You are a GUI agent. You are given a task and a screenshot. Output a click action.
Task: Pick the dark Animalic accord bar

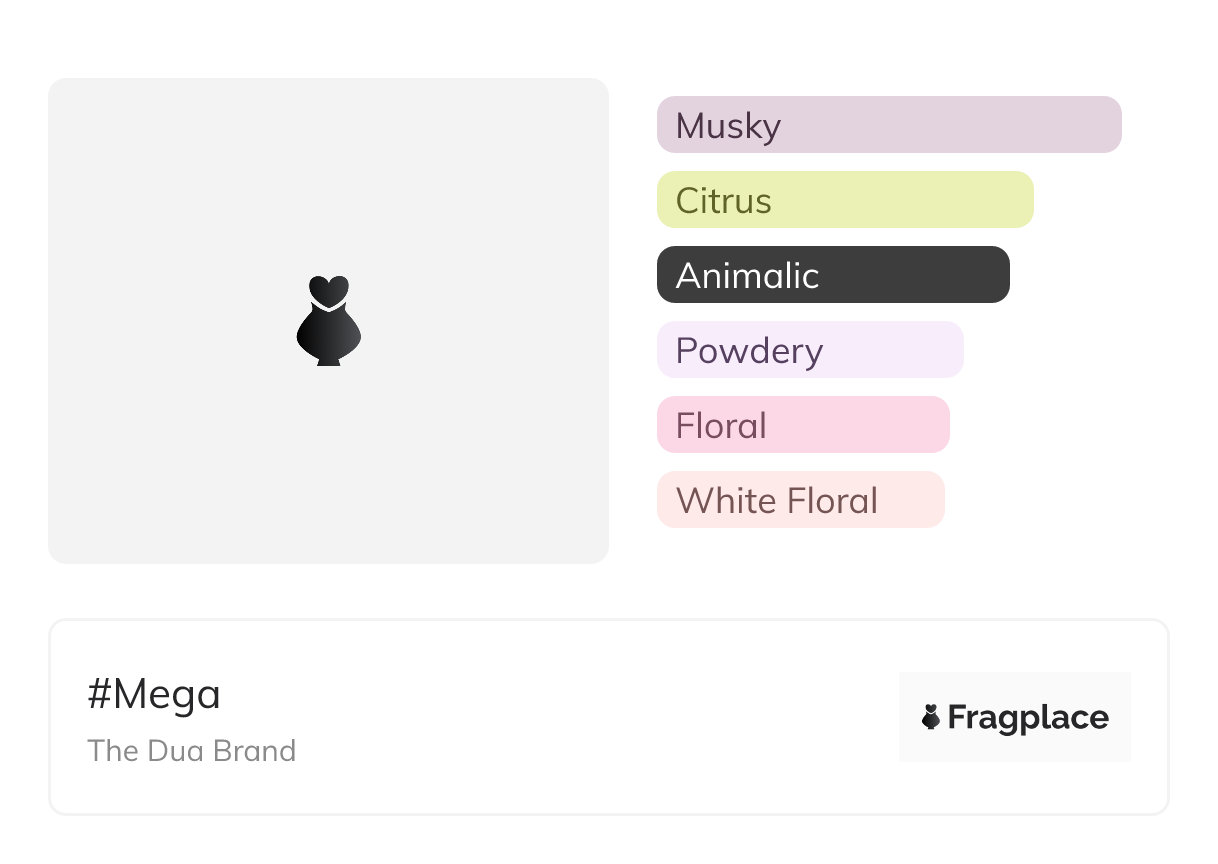[x=833, y=275]
